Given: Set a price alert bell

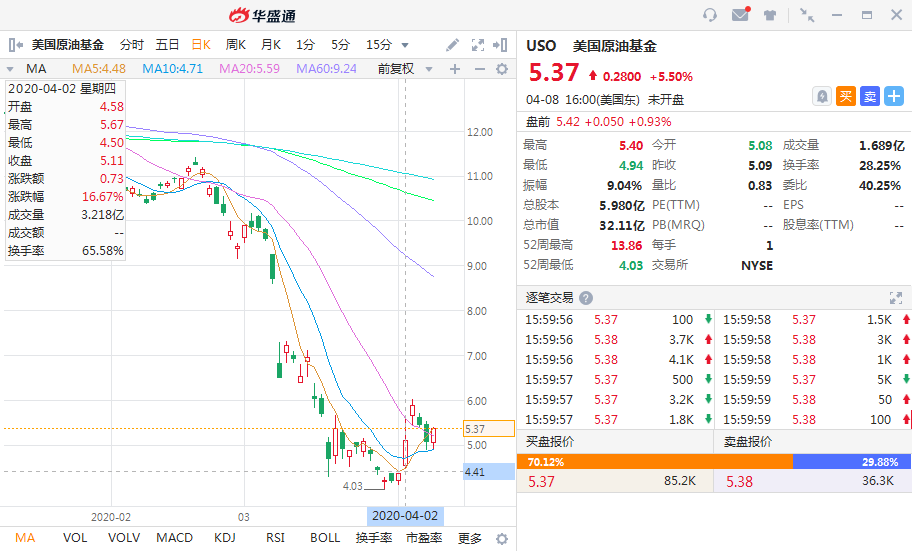Looking at the screenshot, I should [821, 96].
